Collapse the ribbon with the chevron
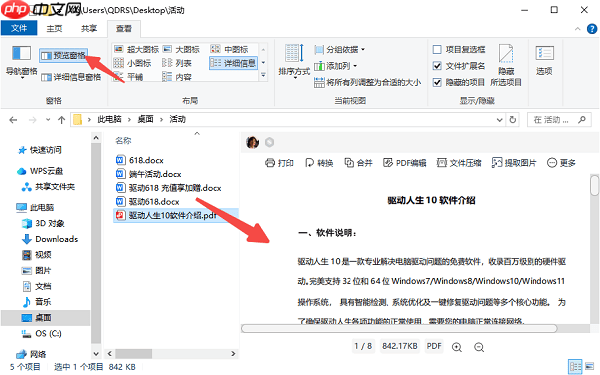Screen dimensions: 600x375 point(577,29)
